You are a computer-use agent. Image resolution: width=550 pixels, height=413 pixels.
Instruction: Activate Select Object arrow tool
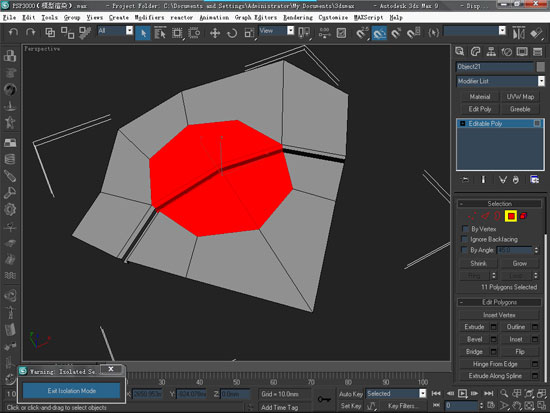click(x=143, y=33)
